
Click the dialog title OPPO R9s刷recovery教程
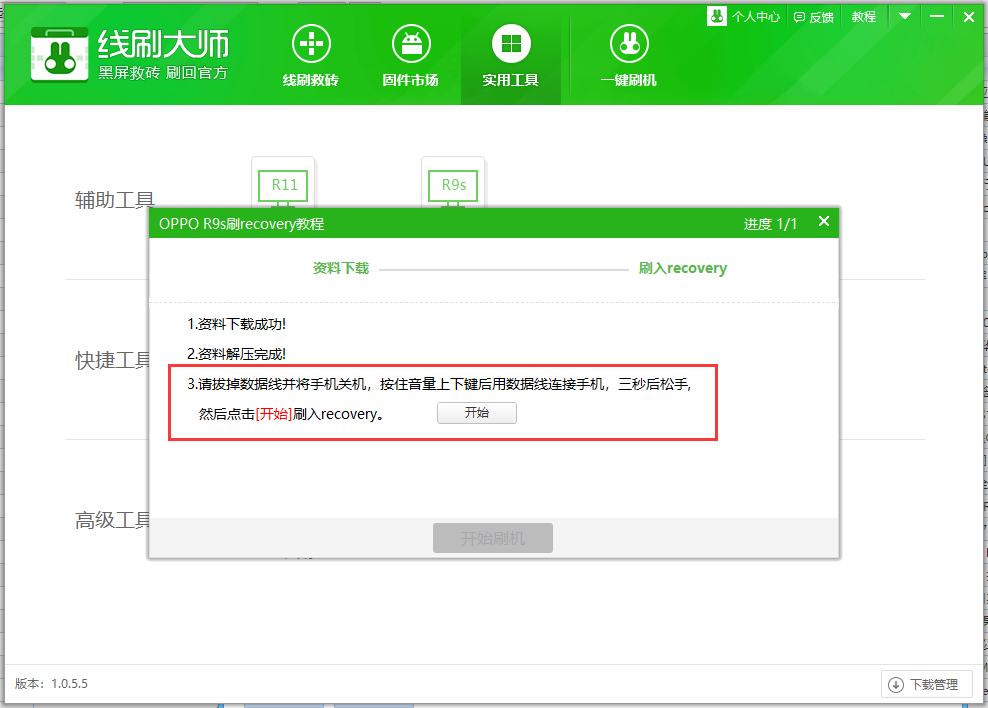(x=241, y=224)
